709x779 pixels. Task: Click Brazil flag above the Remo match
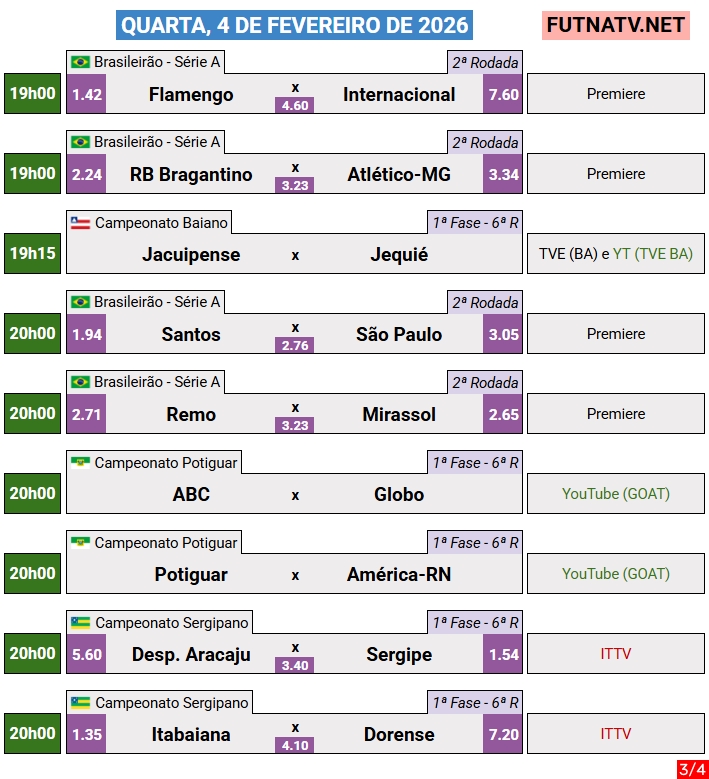pyautogui.click(x=80, y=383)
